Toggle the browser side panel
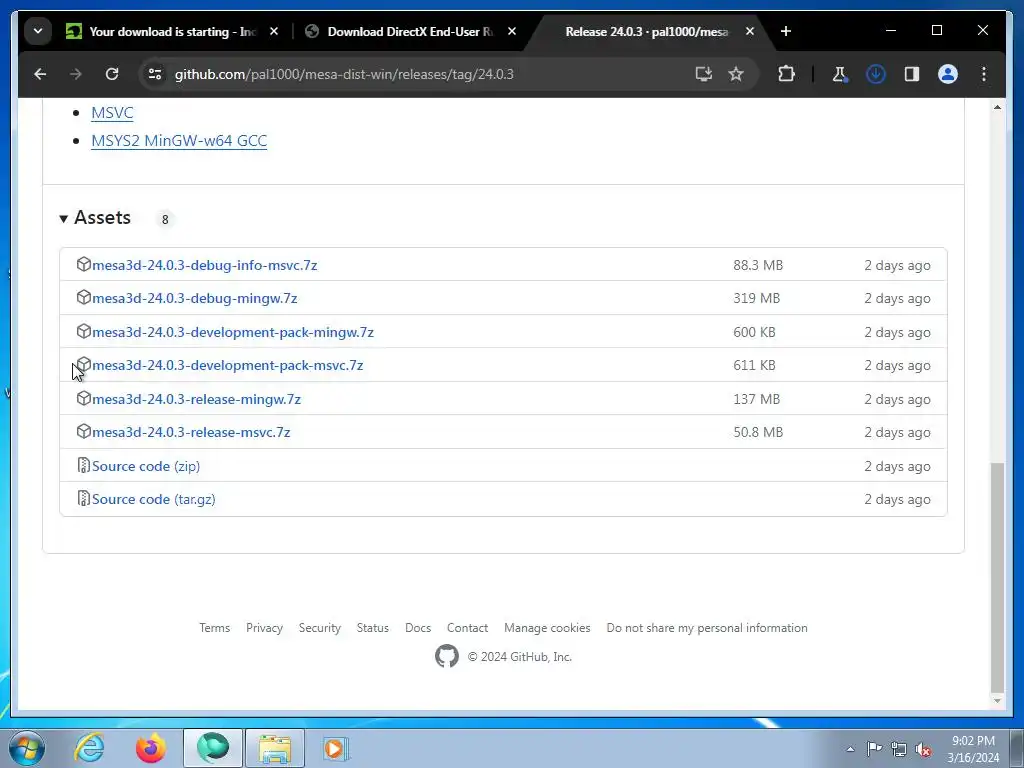1024x768 pixels. coord(912,74)
